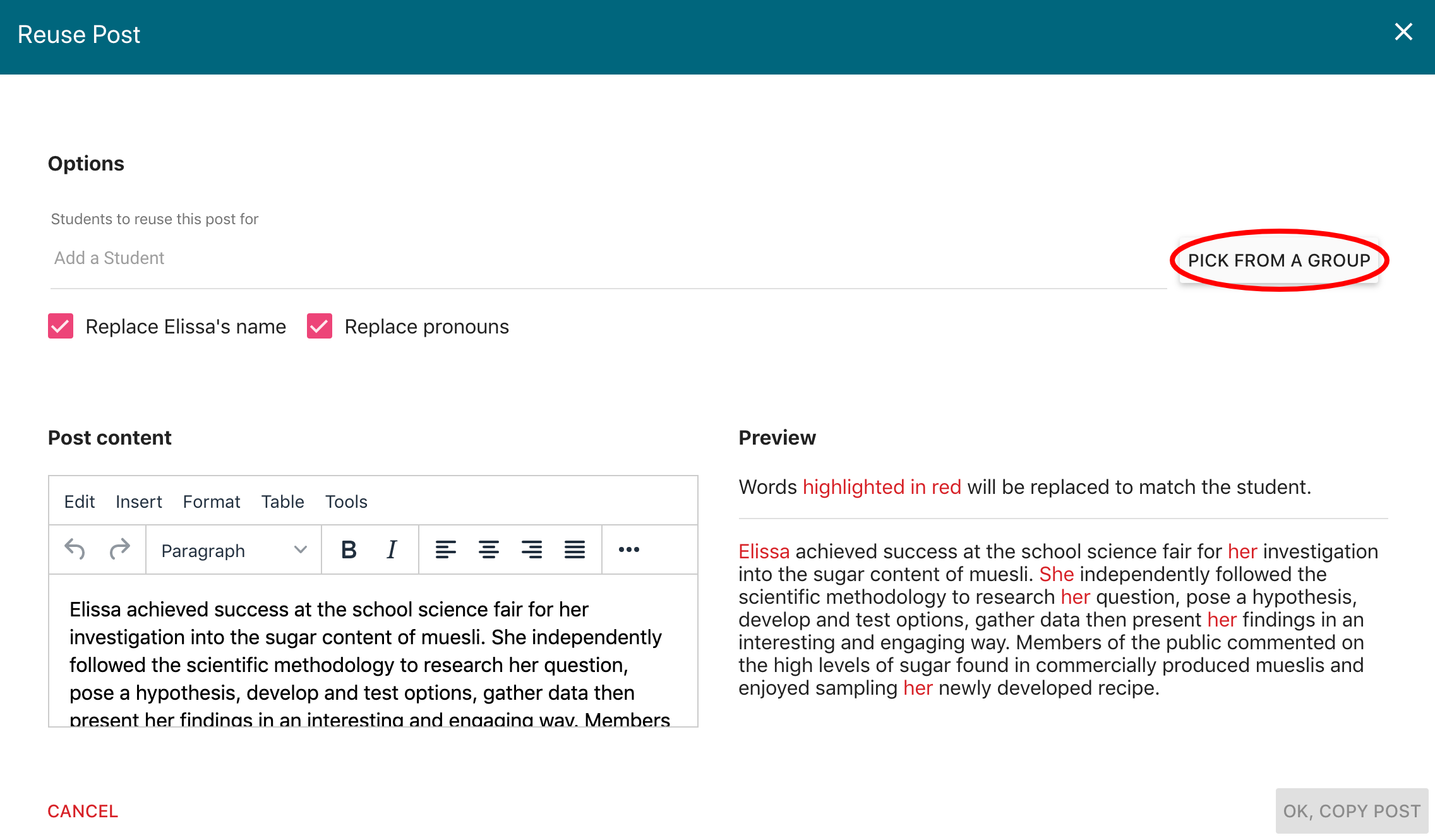Open the Paragraph style dropdown

coord(234,551)
